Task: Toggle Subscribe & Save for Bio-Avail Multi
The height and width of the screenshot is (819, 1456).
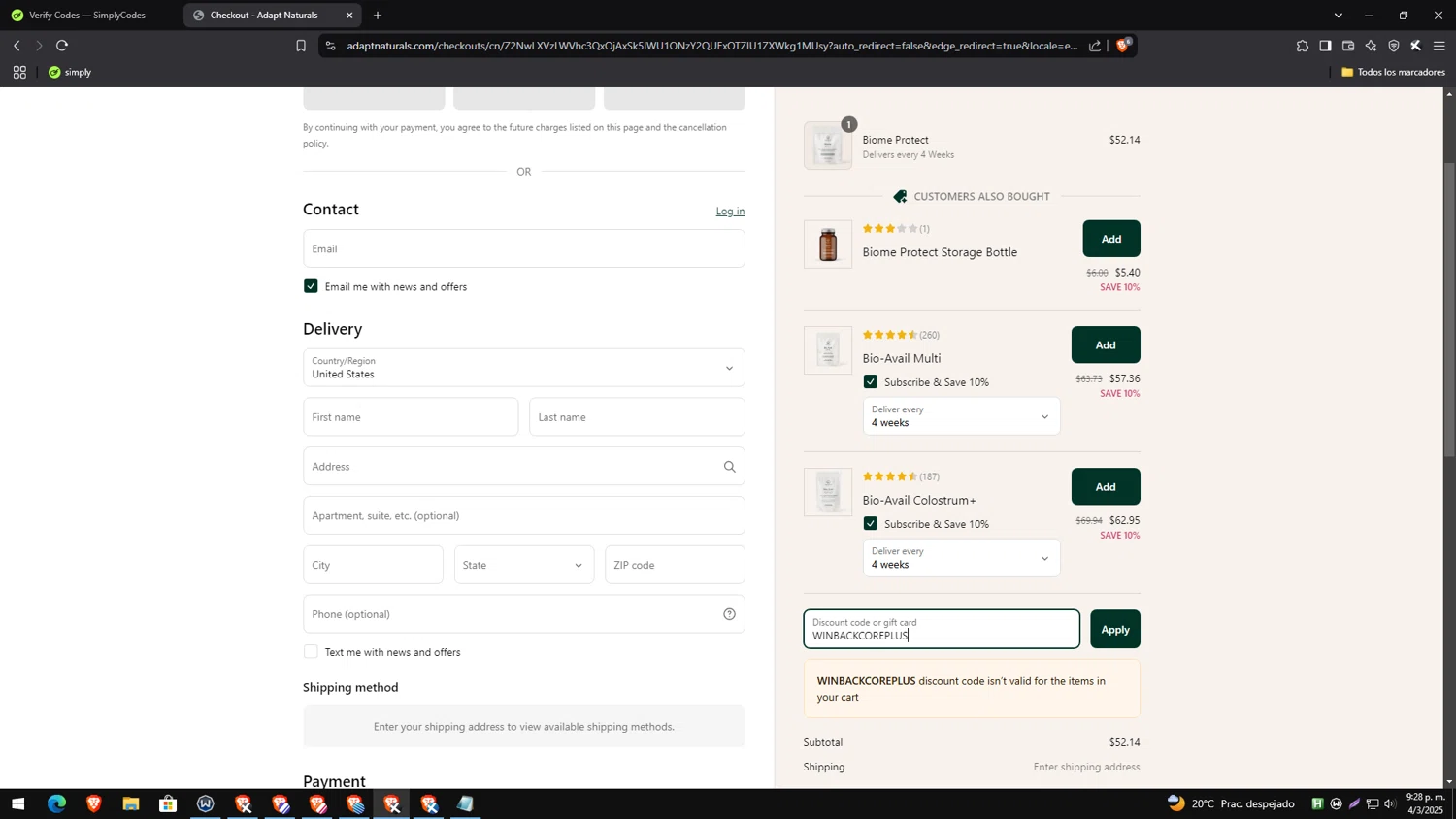Action: tap(871, 382)
